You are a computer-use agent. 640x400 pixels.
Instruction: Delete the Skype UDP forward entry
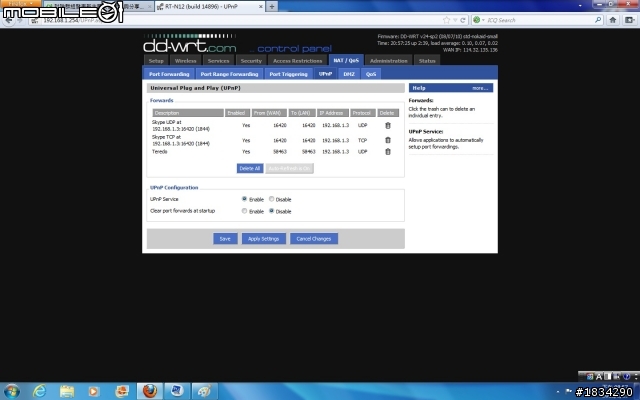tap(388, 126)
